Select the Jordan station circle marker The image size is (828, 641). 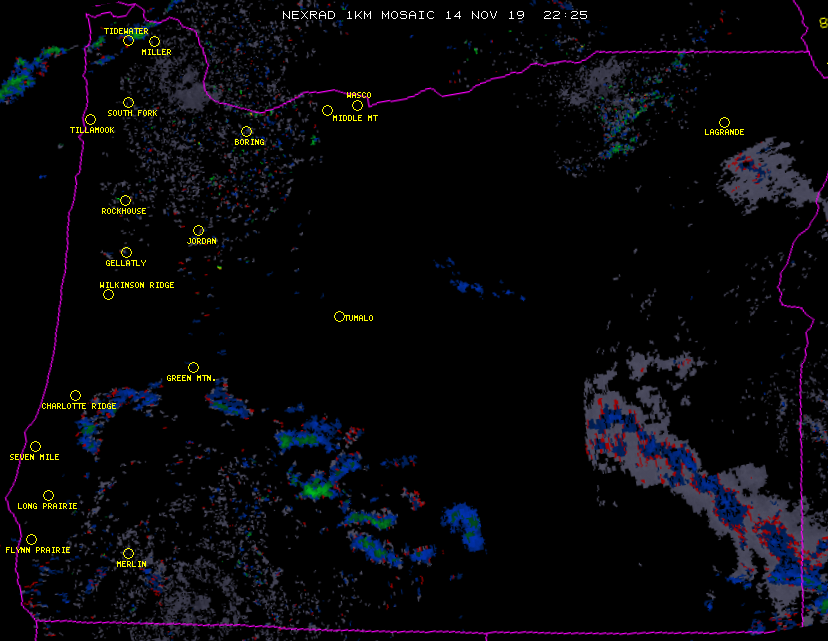pos(198,230)
